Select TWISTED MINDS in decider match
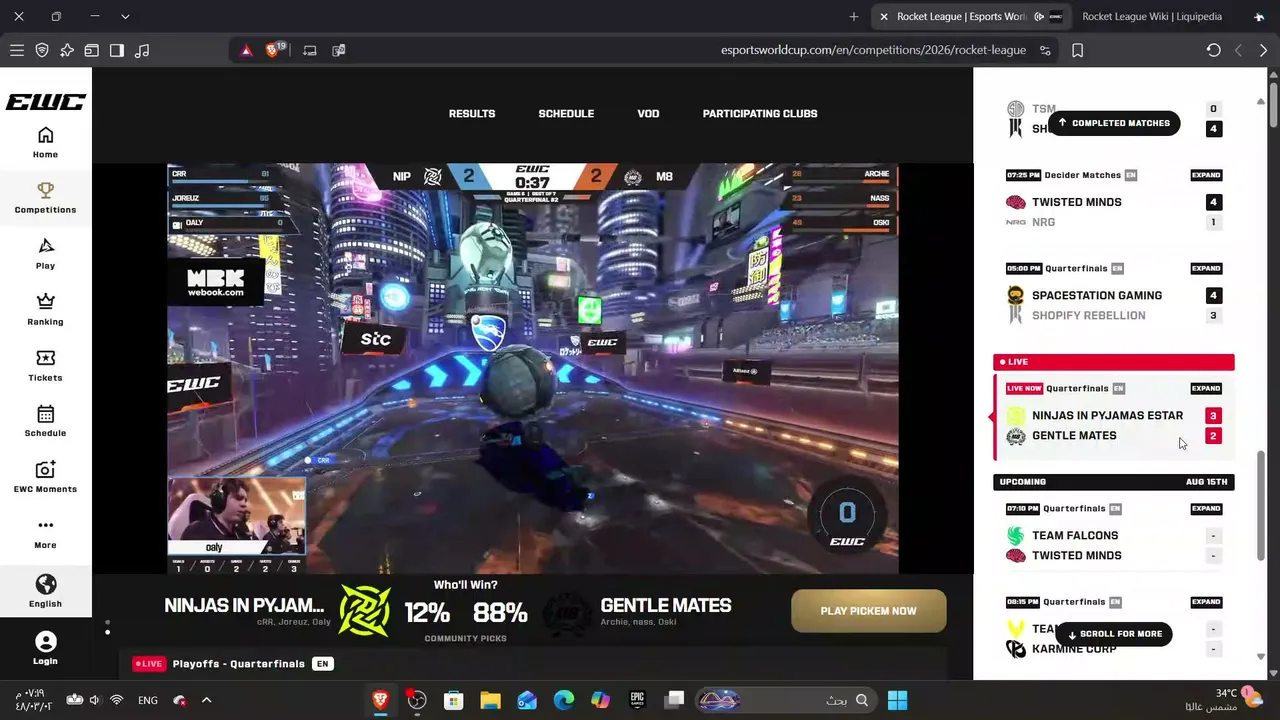Viewport: 1280px width, 720px height. [1077, 202]
